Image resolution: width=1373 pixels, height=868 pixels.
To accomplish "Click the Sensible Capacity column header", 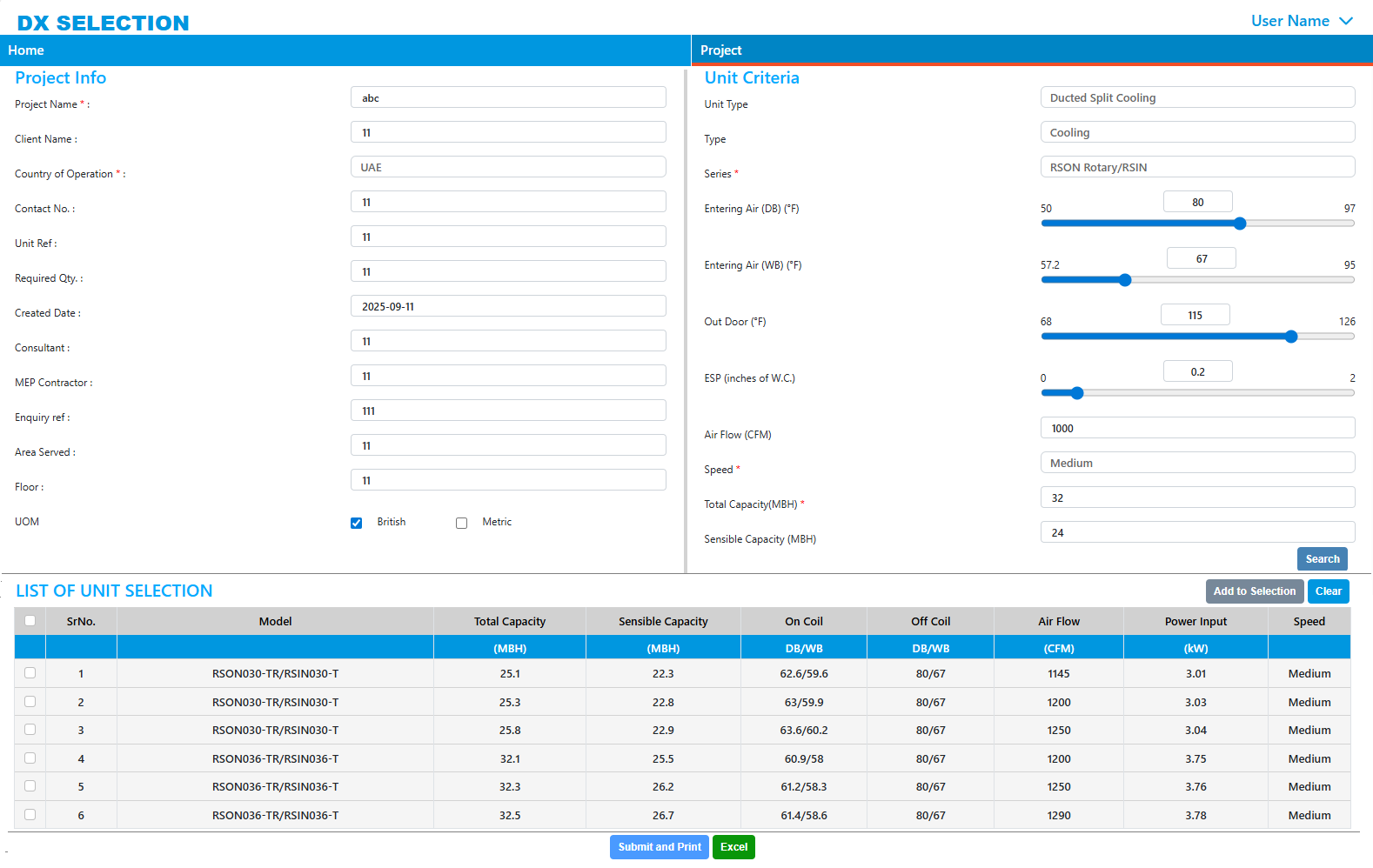I will pyautogui.click(x=663, y=621).
